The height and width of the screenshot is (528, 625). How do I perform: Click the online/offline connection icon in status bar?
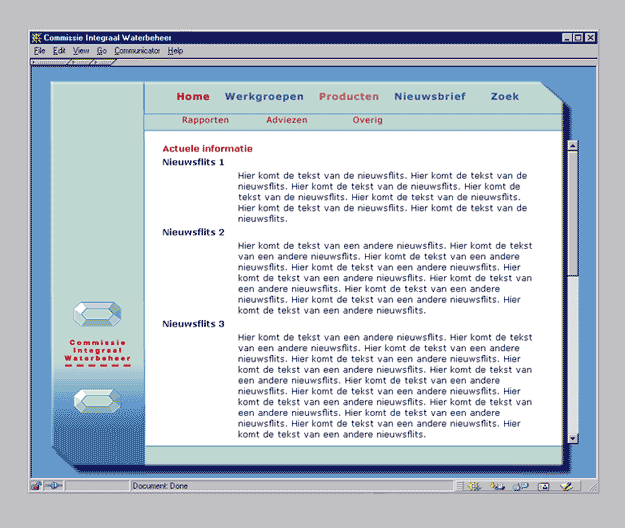click(53, 486)
